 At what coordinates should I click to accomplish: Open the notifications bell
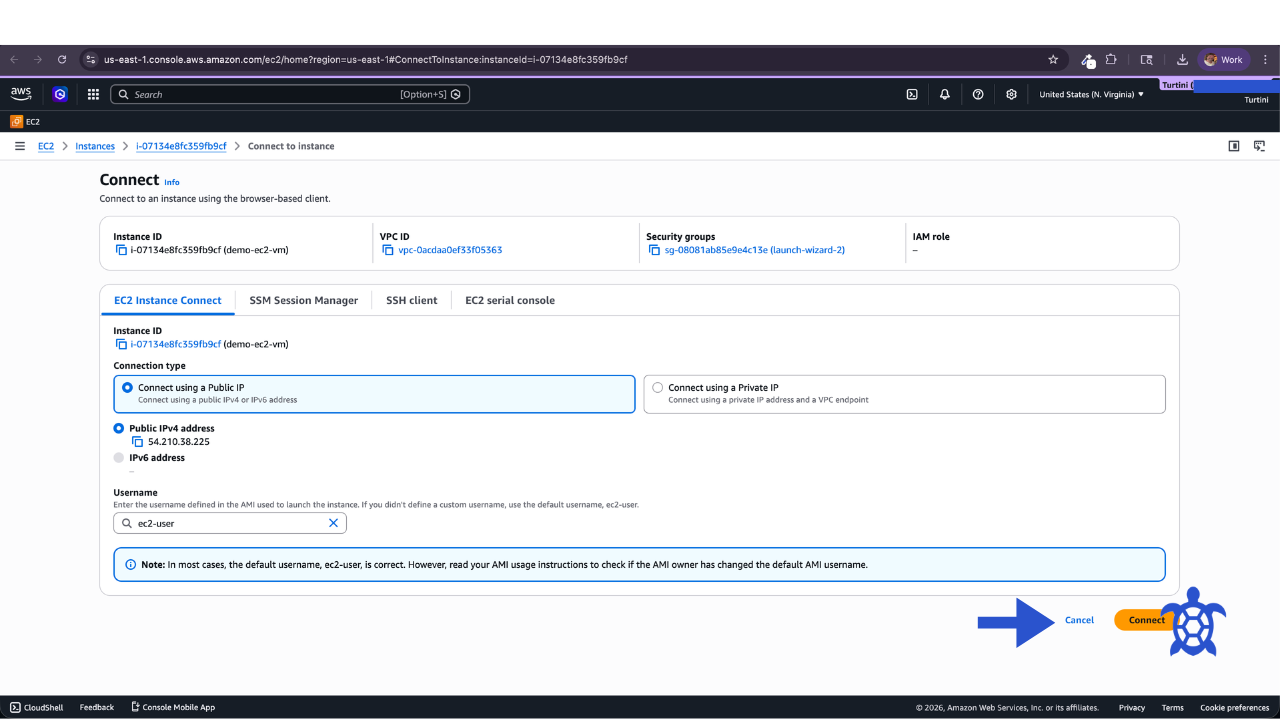(945, 94)
